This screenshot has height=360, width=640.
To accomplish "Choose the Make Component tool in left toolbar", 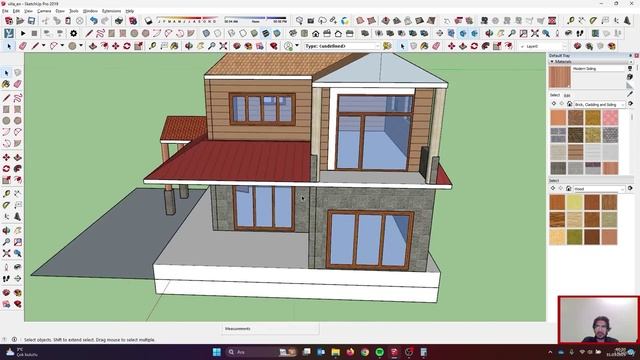I will [x=18, y=72].
